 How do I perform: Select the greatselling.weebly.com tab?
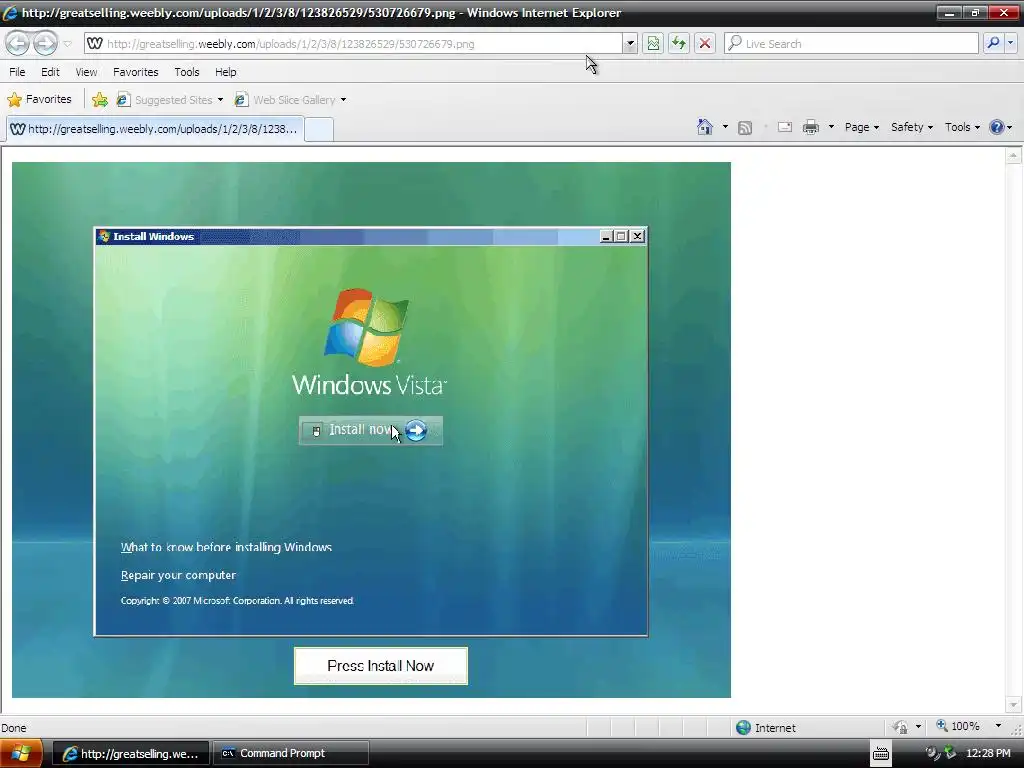point(154,129)
